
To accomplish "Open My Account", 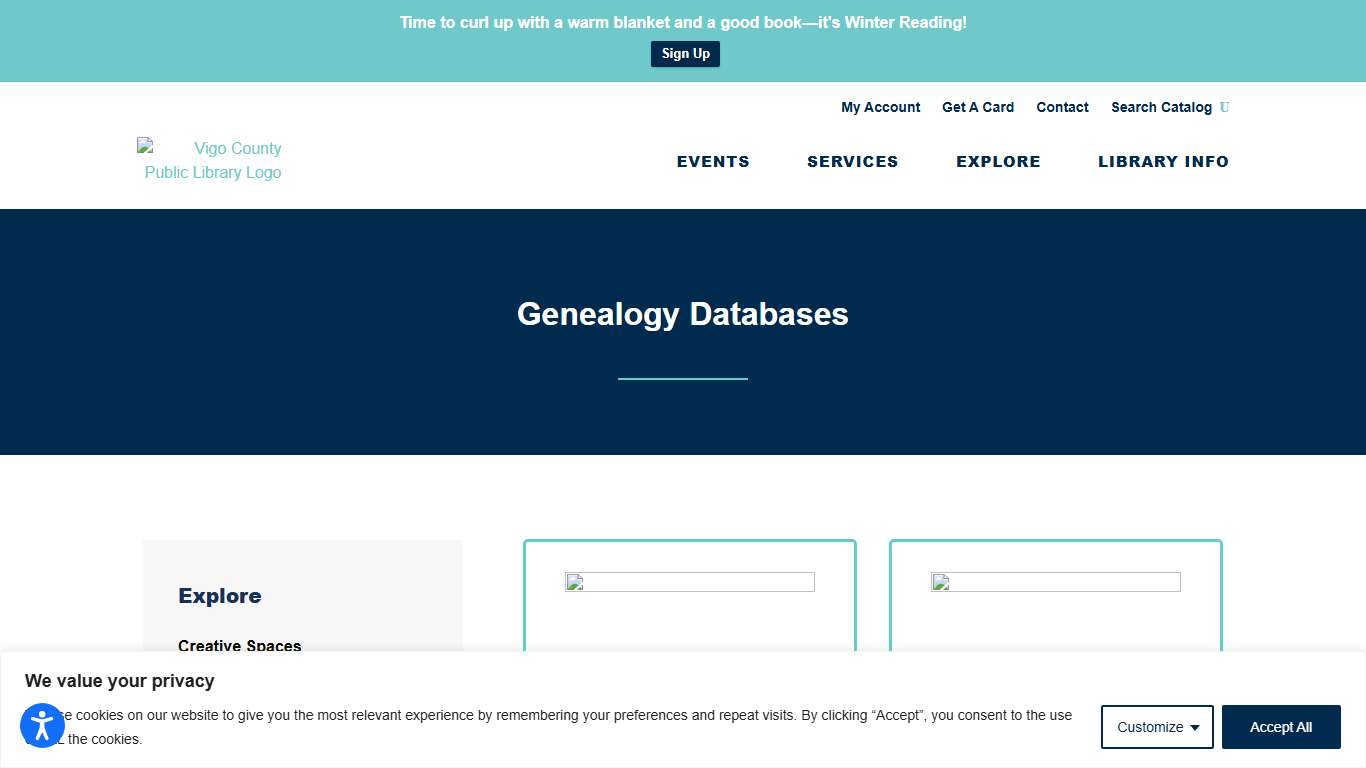I will [880, 107].
